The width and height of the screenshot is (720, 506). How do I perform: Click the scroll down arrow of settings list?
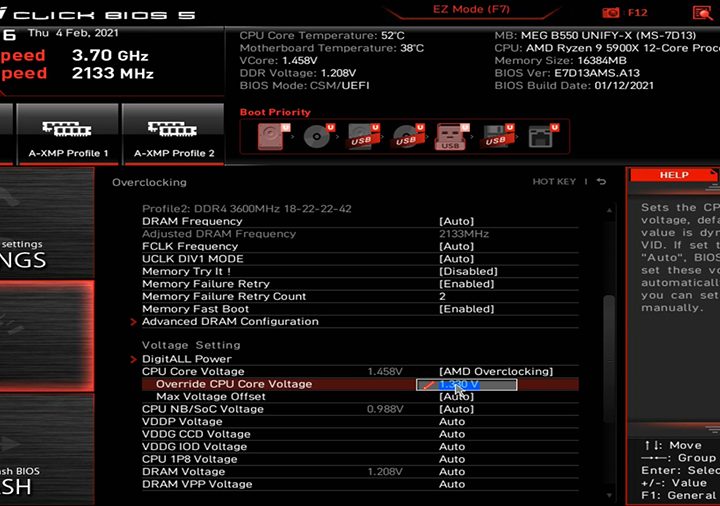(x=609, y=495)
